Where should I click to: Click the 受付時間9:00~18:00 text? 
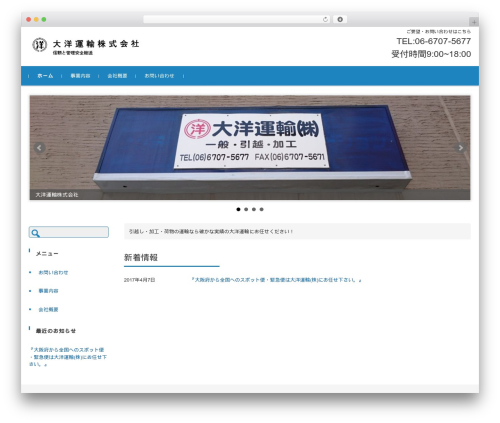point(431,54)
